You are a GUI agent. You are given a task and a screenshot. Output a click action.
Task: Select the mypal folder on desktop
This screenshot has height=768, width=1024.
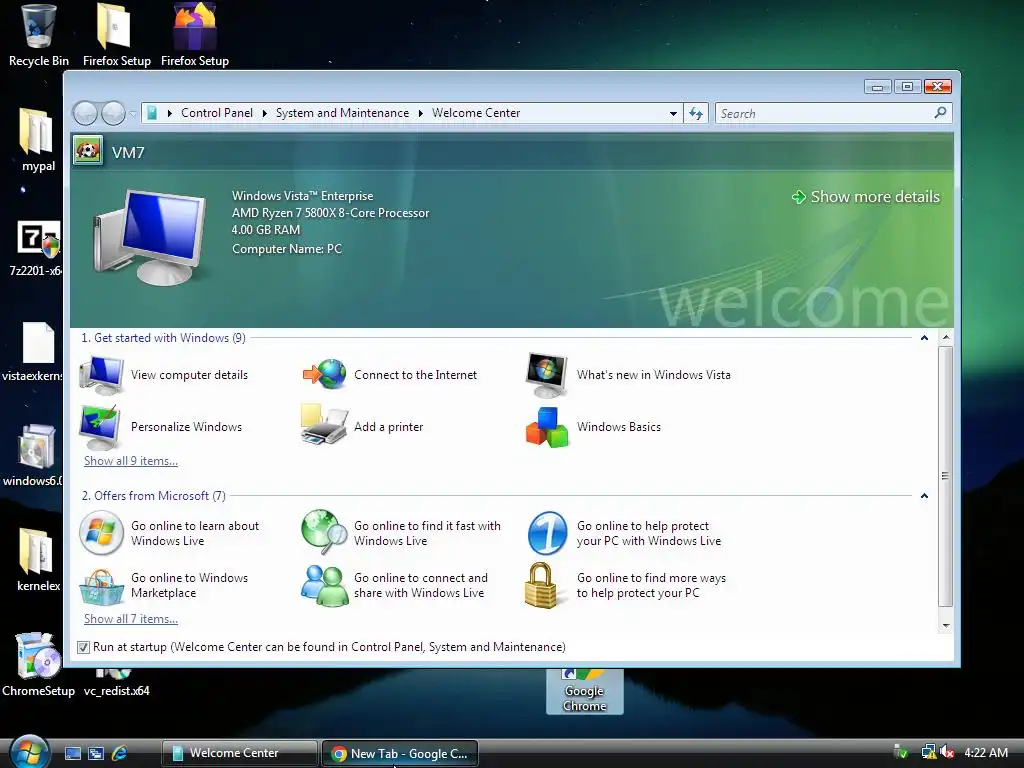[38, 140]
